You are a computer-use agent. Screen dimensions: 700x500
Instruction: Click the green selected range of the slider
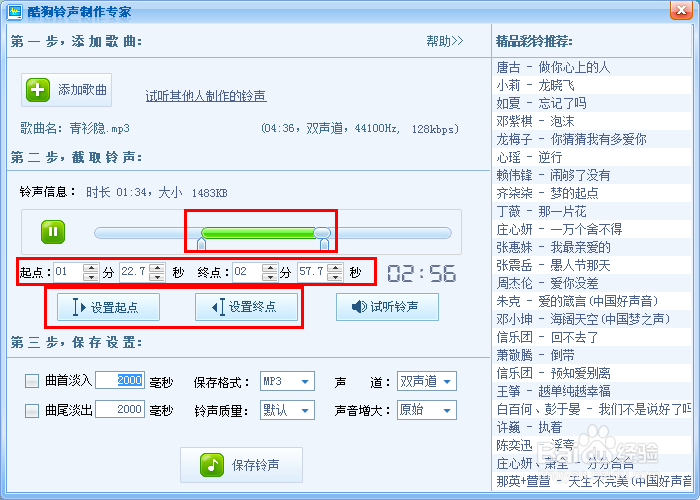(x=258, y=232)
